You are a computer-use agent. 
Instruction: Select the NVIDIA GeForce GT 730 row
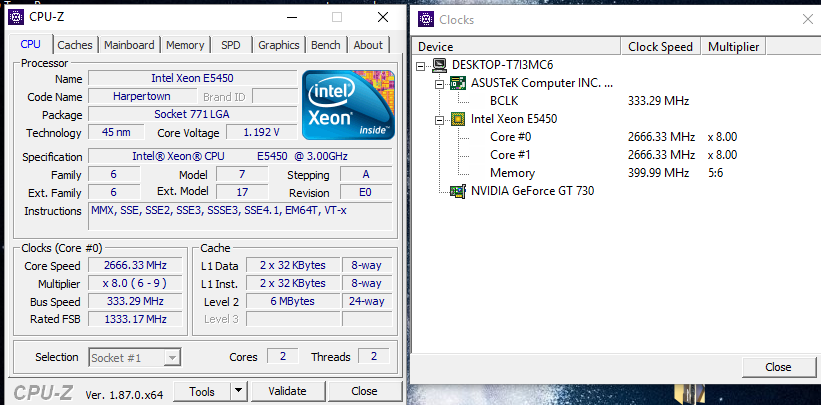click(x=532, y=191)
